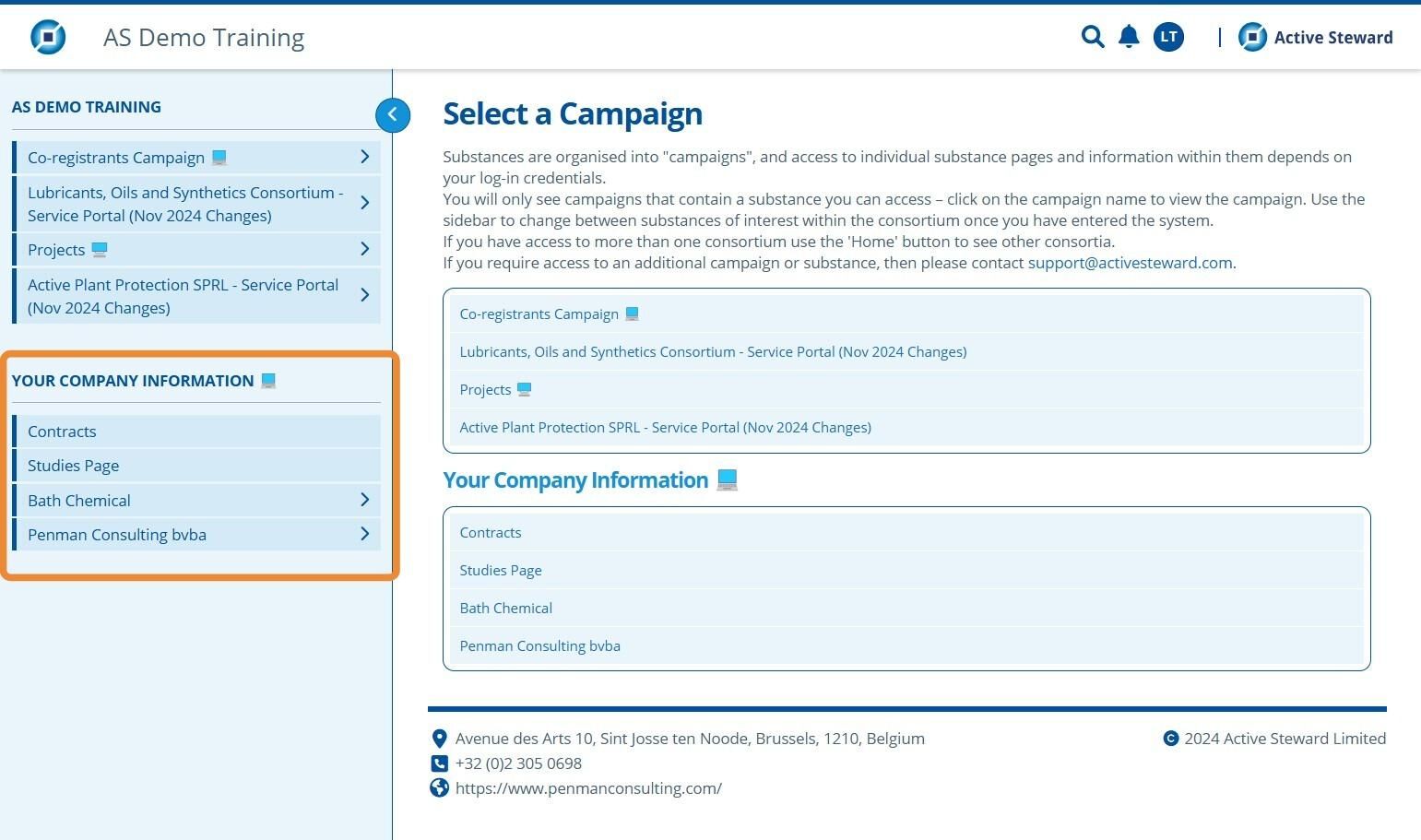The width and height of the screenshot is (1421, 840).
Task: Click the Active Steward logo at top right
Action: [x=1315, y=37]
